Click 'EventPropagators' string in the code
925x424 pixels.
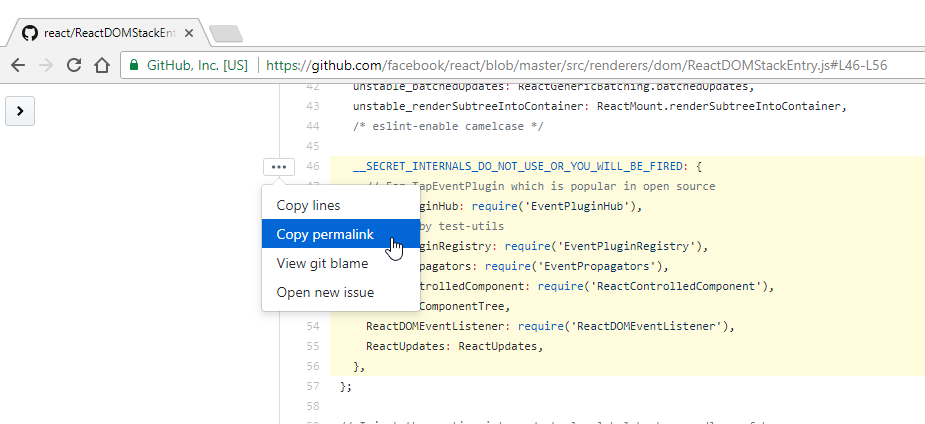tap(597, 267)
